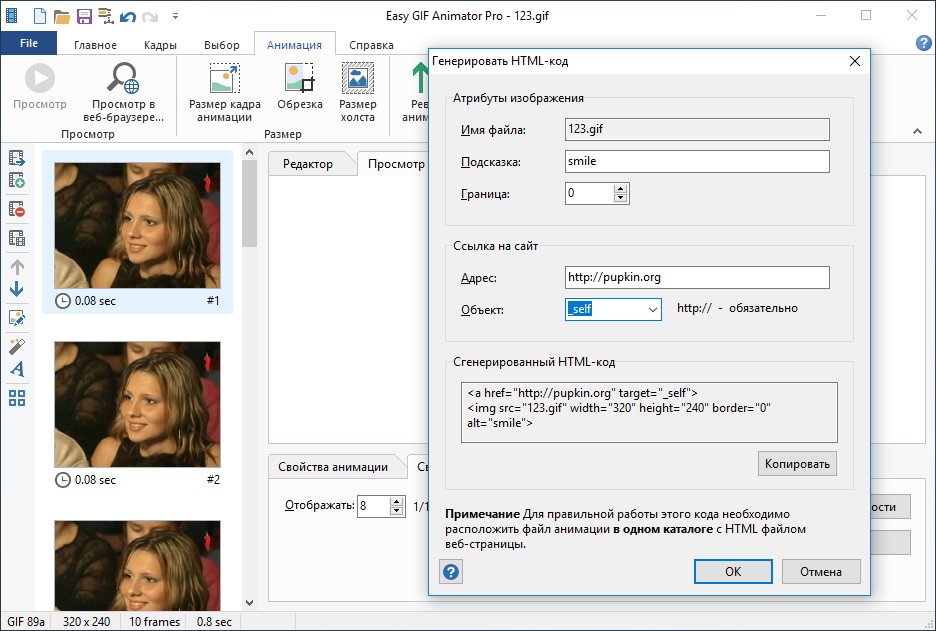Click the magic wand effects icon
Viewport: 936px width, 631px height.
pyautogui.click(x=17, y=347)
